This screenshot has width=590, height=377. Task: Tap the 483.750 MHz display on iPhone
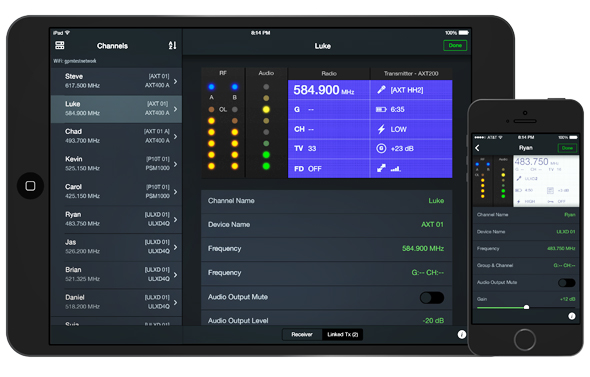point(536,162)
